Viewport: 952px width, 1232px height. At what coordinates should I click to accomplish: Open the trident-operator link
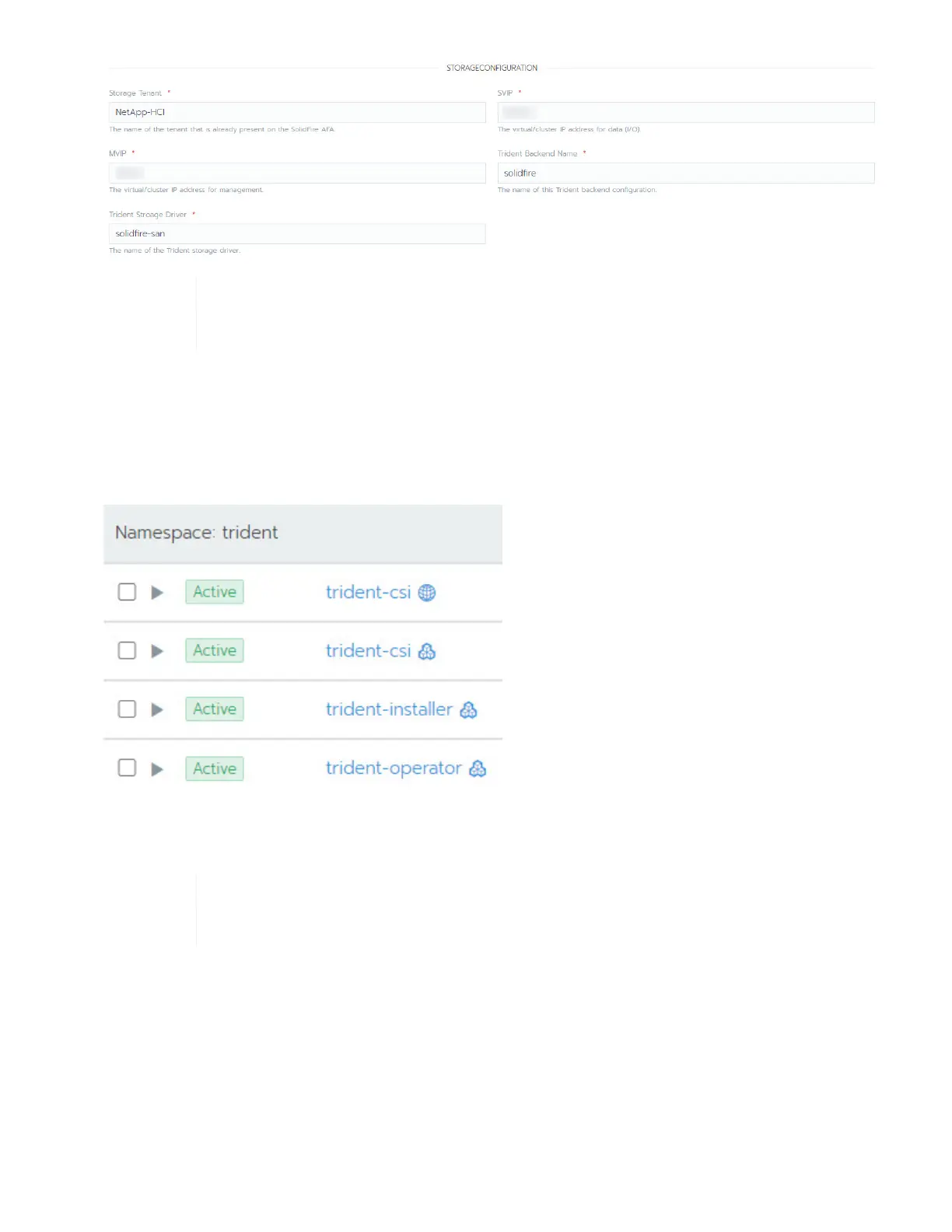point(394,768)
